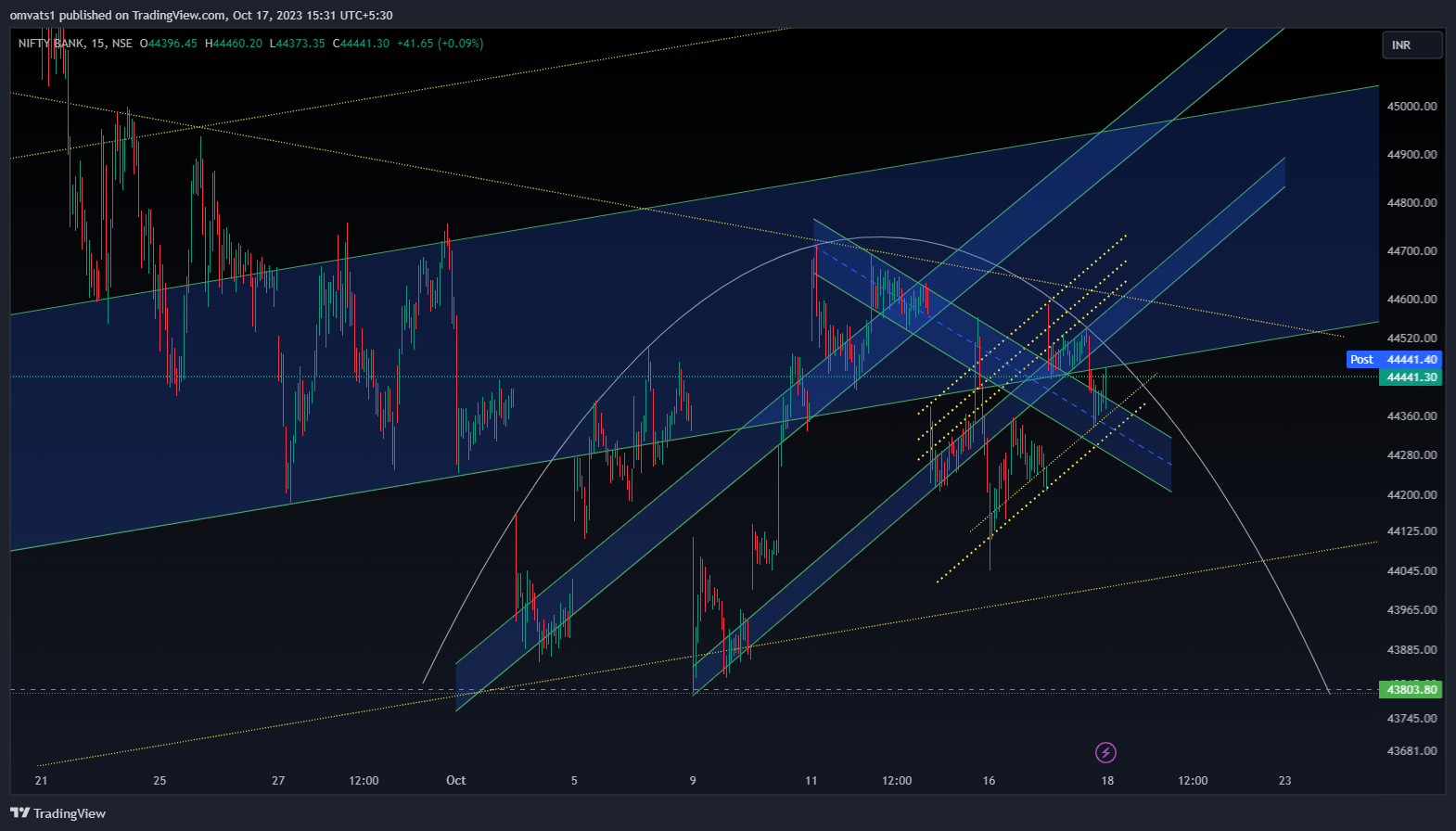Viewport: 1456px width, 831px height.
Task: Click the 21 date label on time axis
Action: [x=41, y=781]
